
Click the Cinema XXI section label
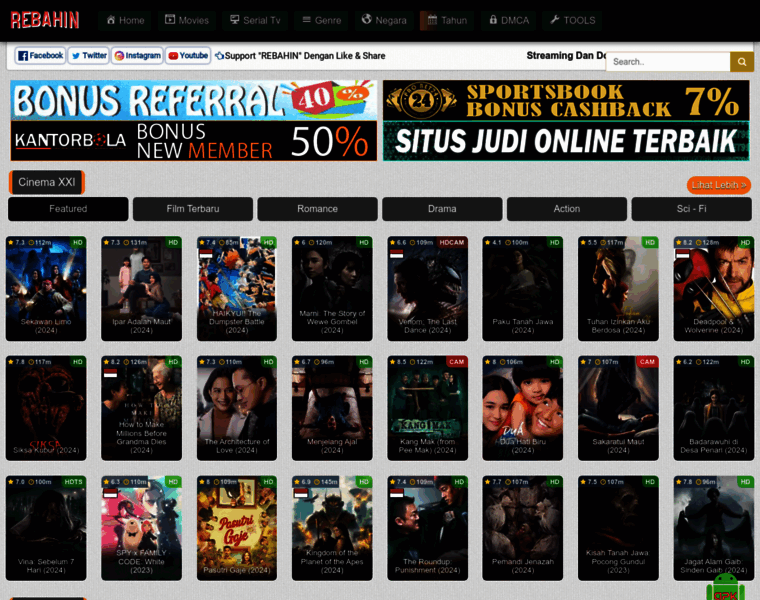pyautogui.click(x=47, y=182)
